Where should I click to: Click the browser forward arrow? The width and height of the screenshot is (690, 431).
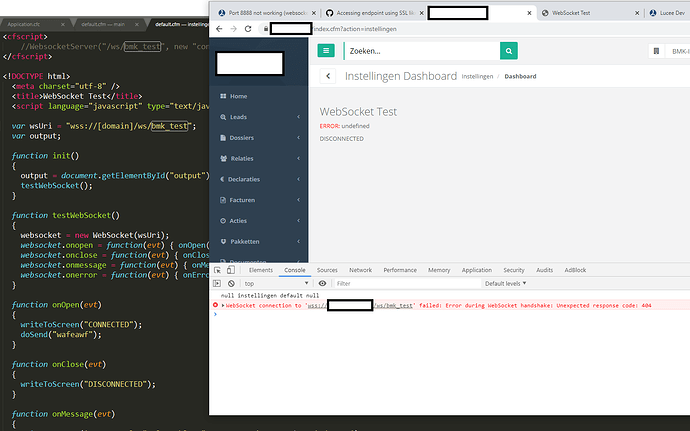(x=234, y=29)
